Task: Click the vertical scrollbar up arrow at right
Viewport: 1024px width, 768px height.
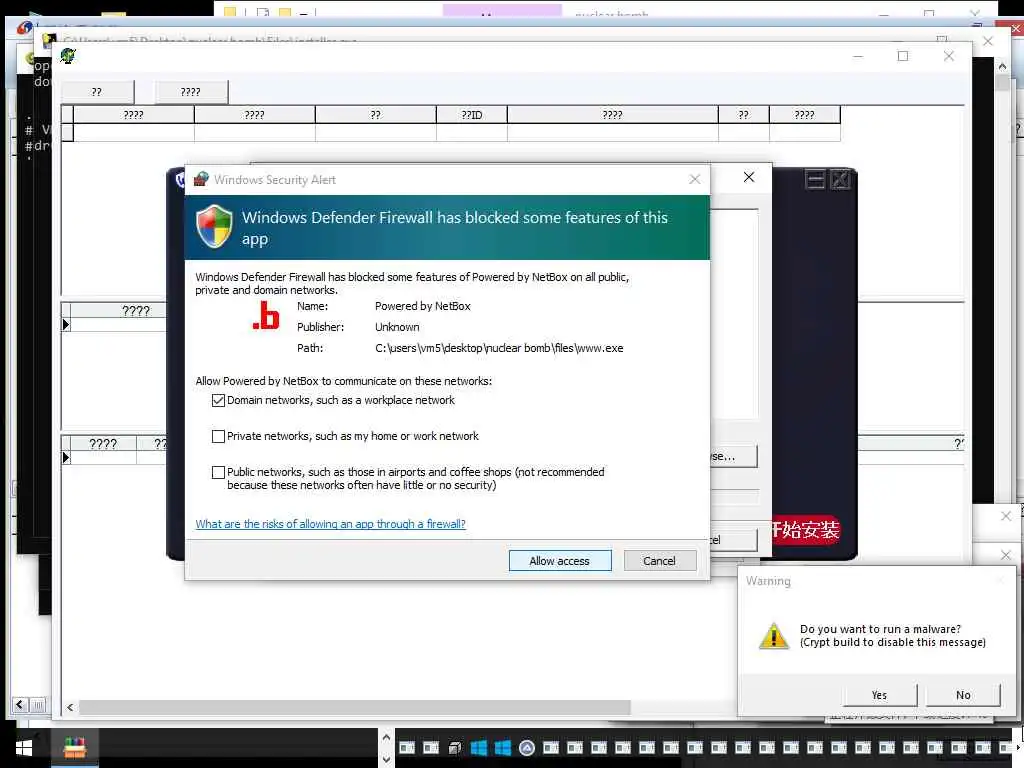Action: [1002, 66]
